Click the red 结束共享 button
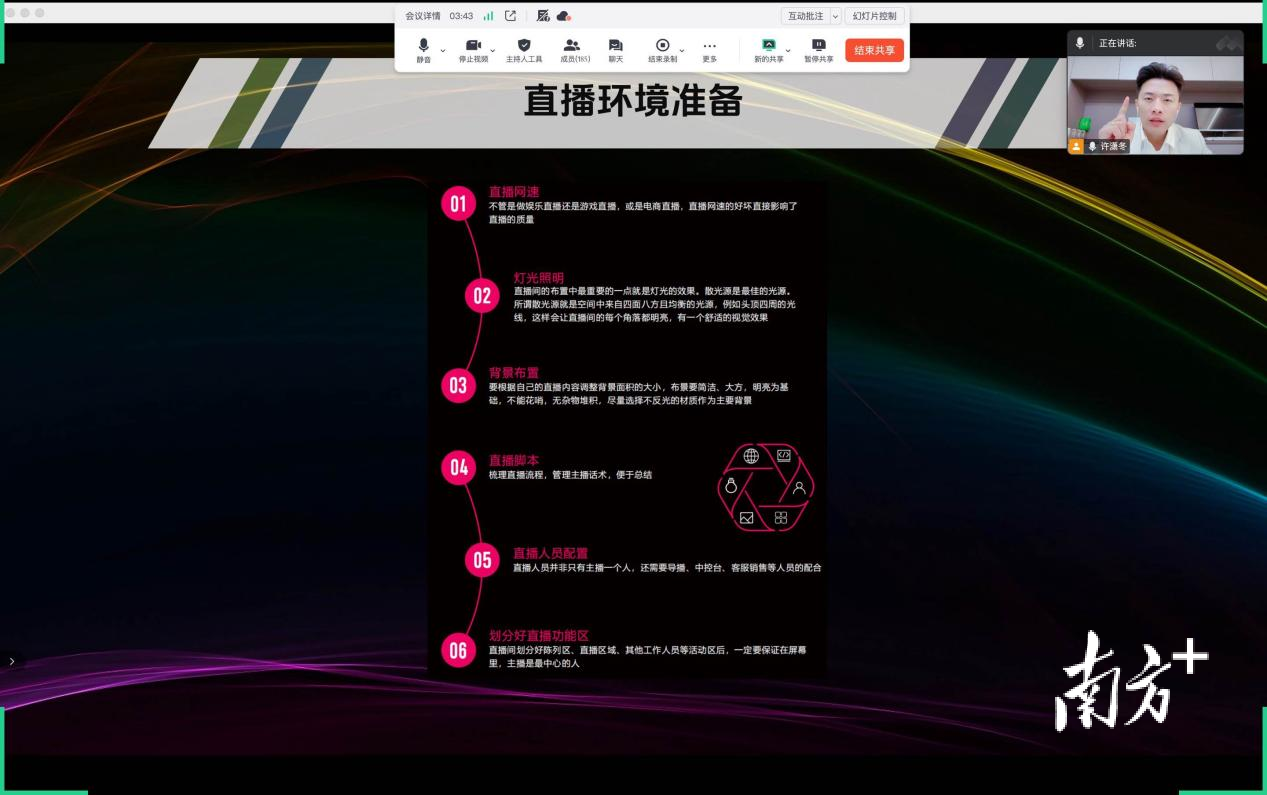The image size is (1267, 795). [x=874, y=50]
